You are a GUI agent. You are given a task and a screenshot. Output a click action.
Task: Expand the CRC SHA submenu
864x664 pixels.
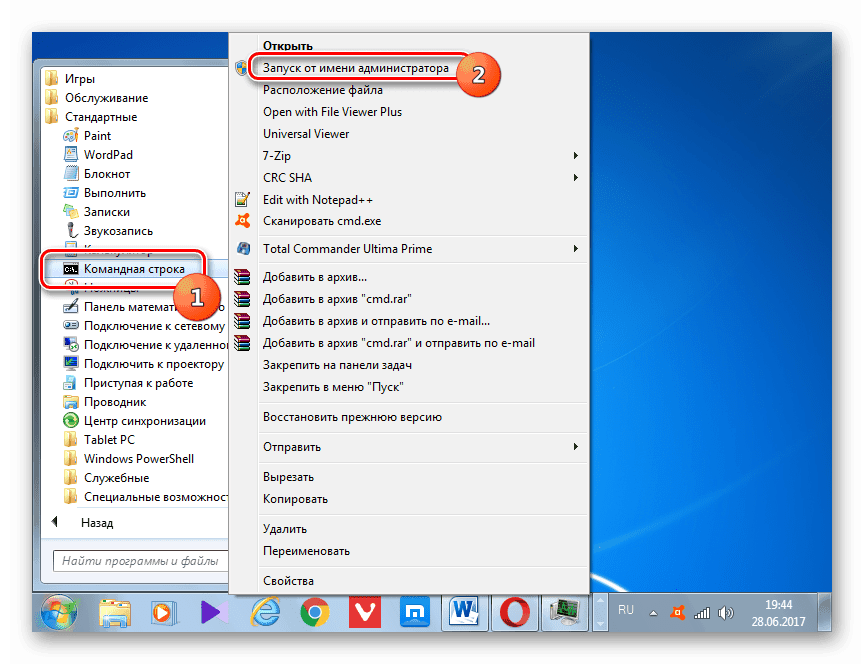tap(575, 177)
